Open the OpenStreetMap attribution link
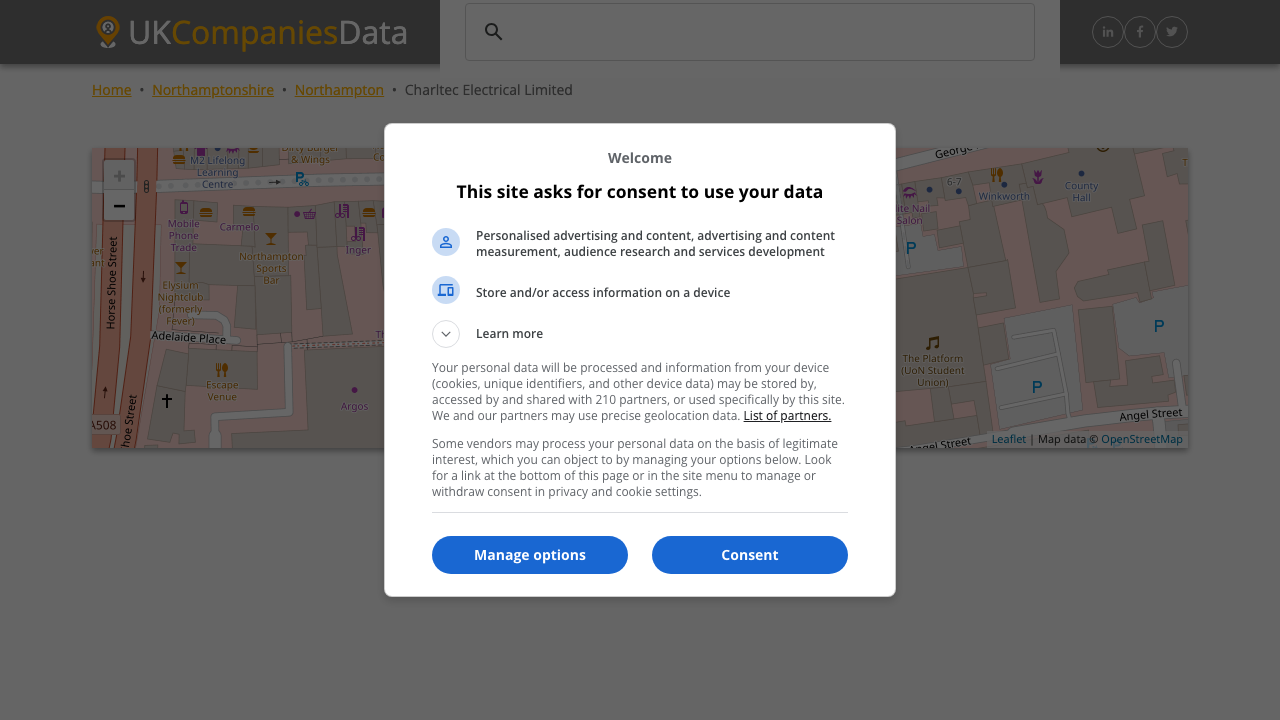 (1141, 439)
